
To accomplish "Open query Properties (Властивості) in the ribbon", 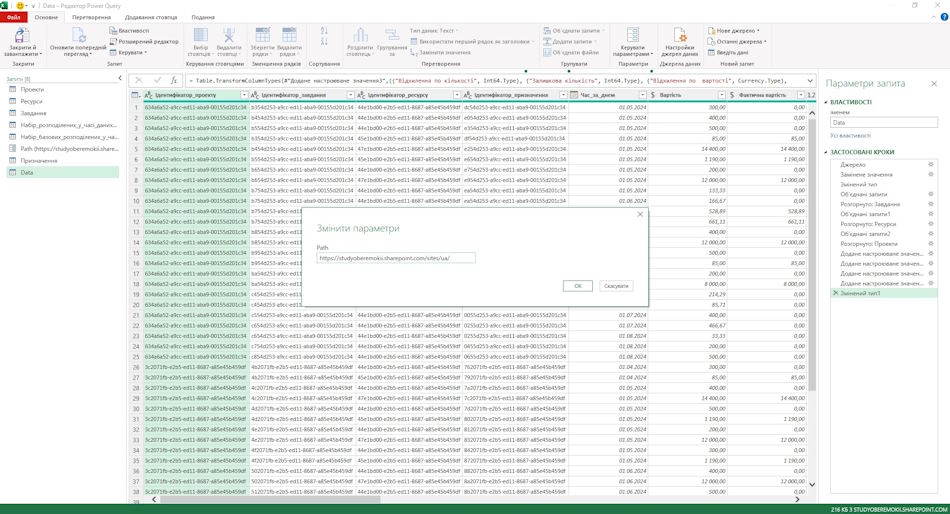I will tap(129, 30).
